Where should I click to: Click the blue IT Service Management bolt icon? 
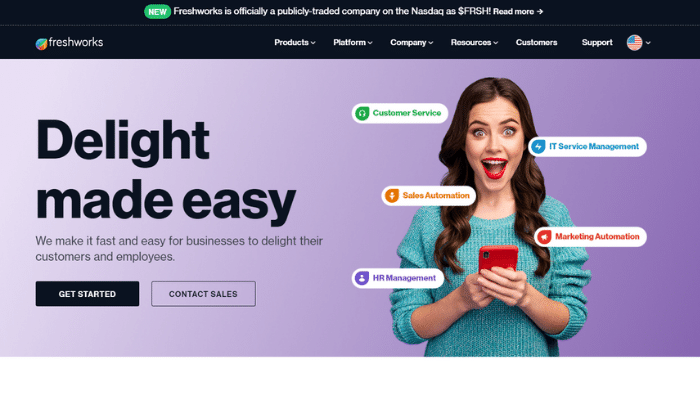[x=538, y=146]
